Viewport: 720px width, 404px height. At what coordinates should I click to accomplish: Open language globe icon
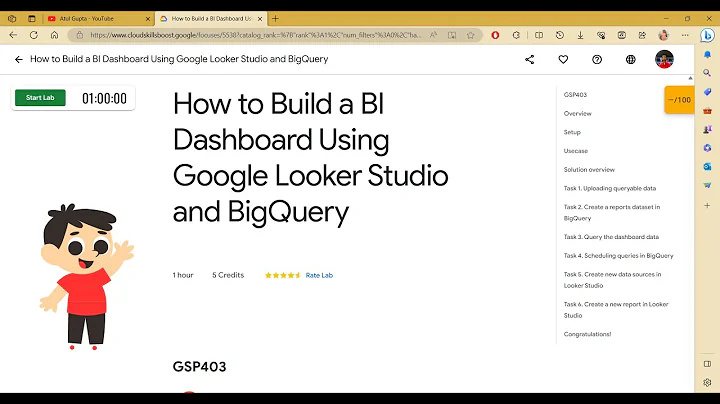coord(630,59)
